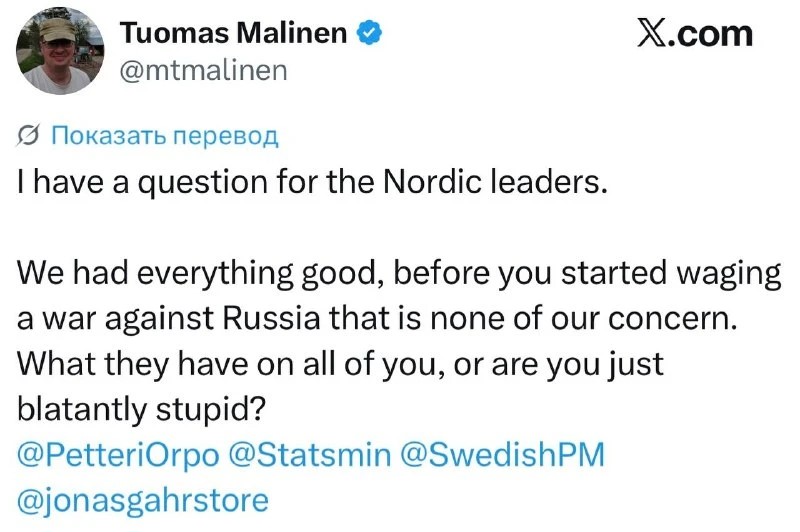Viewport: 800px width, 532px height.
Task: Click the display name Tuomas Malinen
Action: pos(234,34)
